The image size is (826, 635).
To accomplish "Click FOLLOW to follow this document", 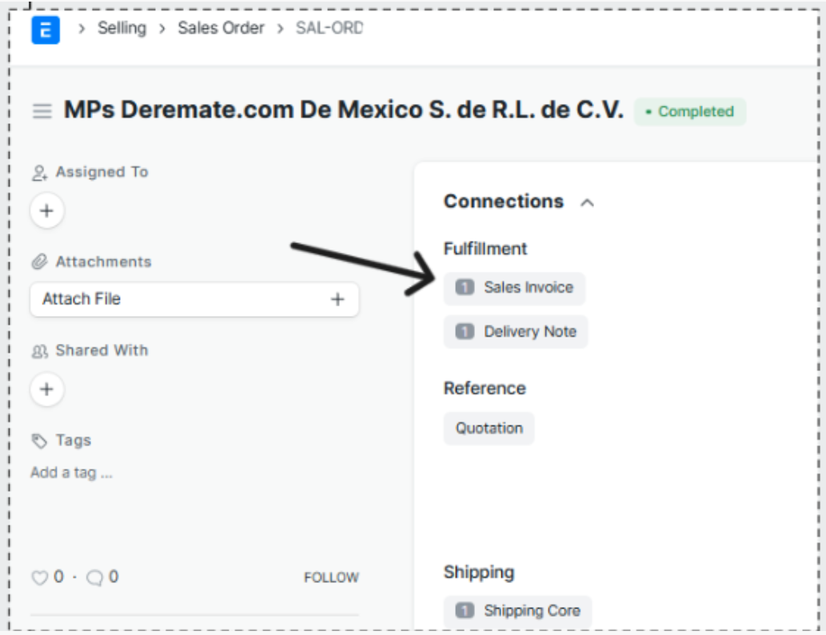I will [x=331, y=577].
